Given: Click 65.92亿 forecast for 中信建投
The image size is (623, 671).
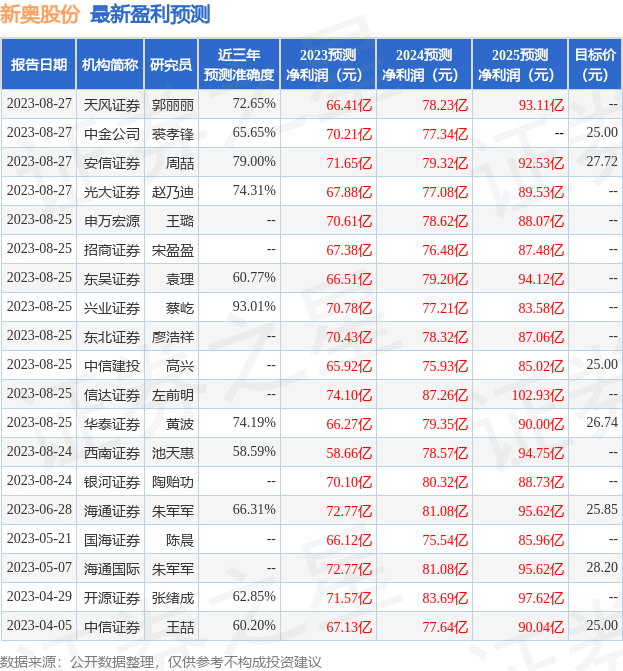Looking at the screenshot, I should click(x=349, y=366).
